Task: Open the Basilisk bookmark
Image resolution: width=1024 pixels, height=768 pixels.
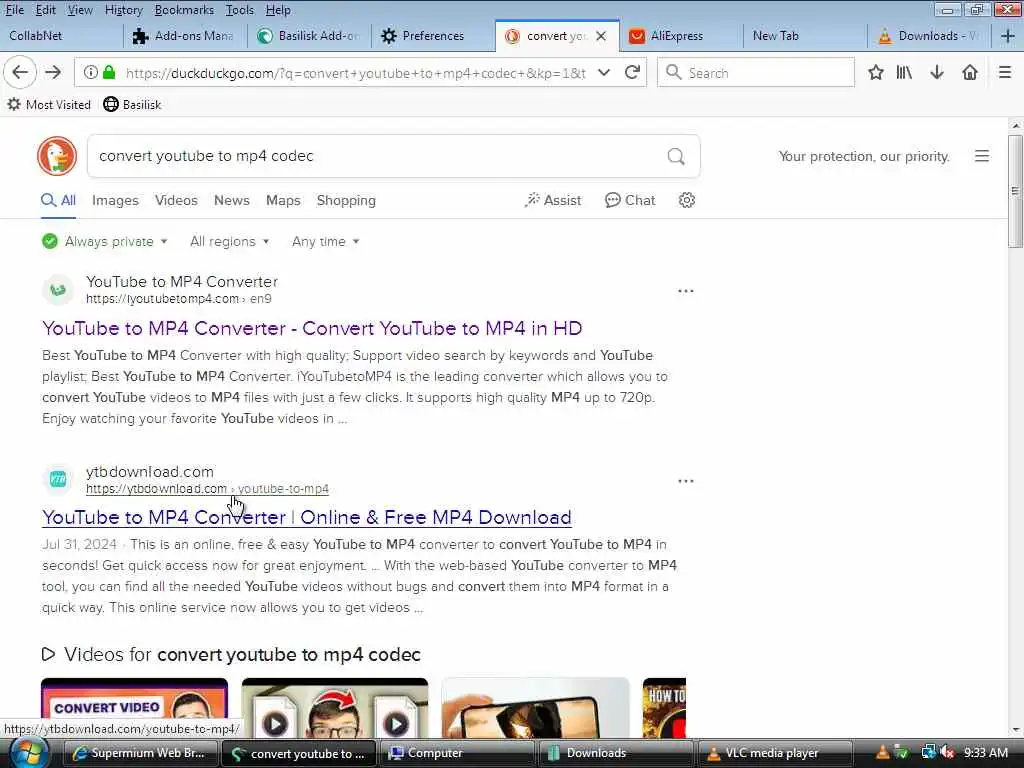Action: coord(133,104)
